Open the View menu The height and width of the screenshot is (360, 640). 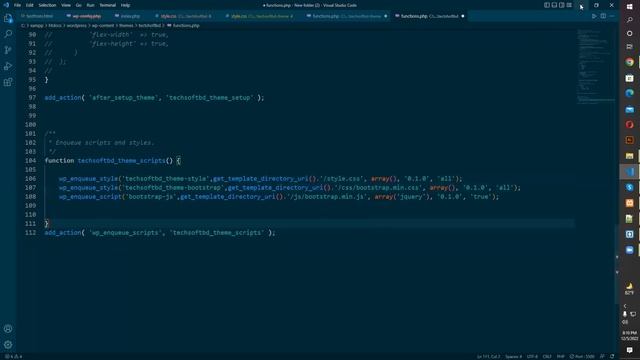tap(66, 5)
